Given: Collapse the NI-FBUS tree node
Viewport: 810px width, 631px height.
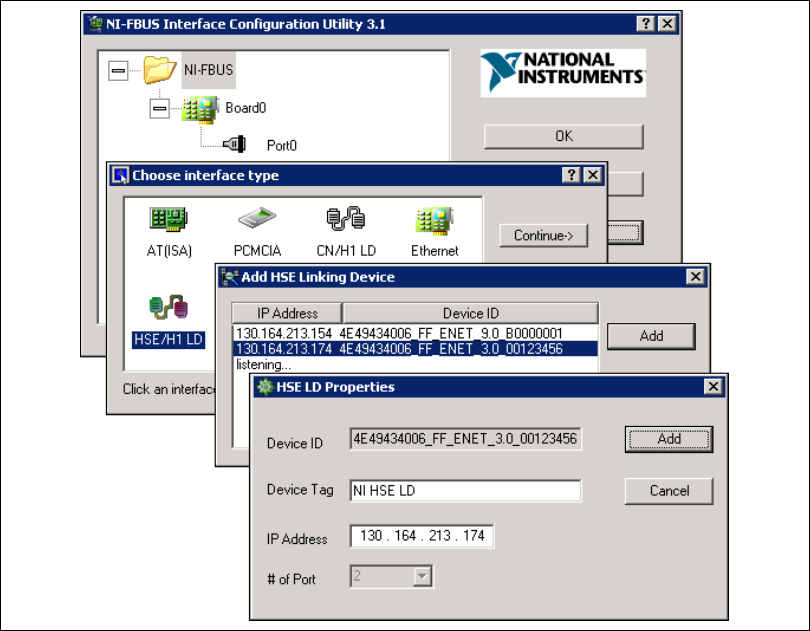Looking at the screenshot, I should tap(118, 70).
